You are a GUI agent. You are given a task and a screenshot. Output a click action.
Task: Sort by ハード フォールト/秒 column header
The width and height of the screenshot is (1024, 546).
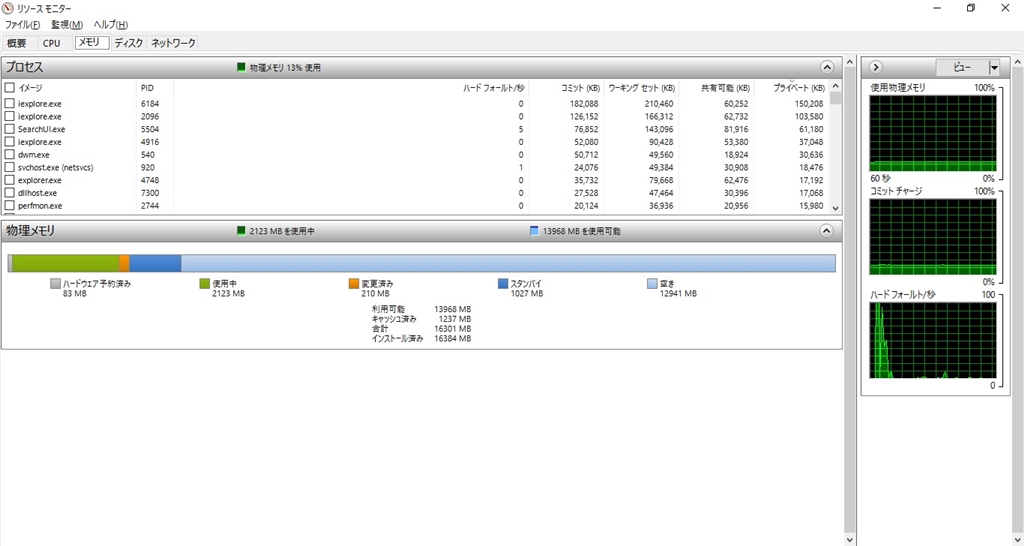tap(494, 88)
